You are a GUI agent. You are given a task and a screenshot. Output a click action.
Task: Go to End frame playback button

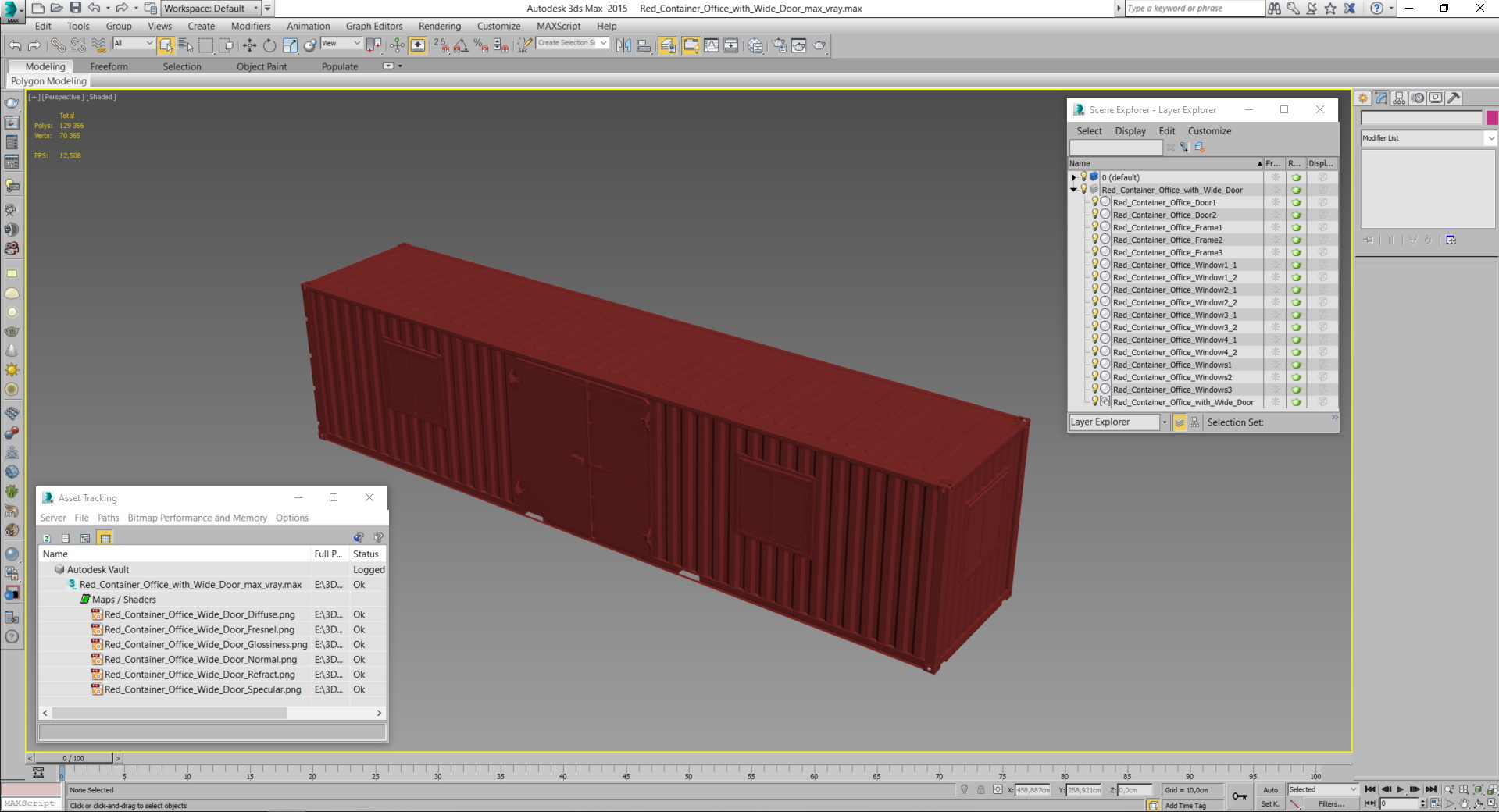1431,790
